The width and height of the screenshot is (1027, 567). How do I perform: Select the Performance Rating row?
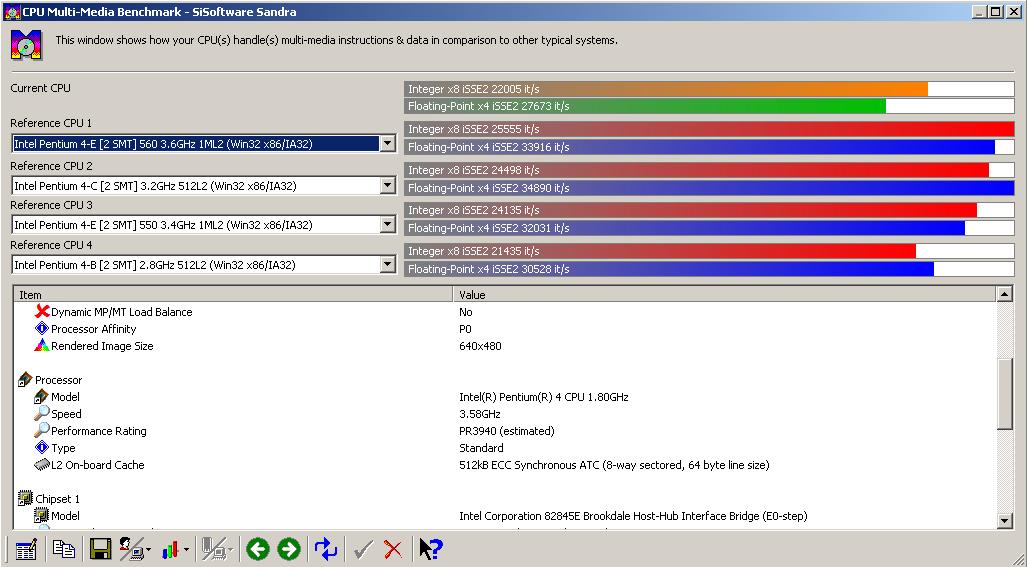[504, 431]
